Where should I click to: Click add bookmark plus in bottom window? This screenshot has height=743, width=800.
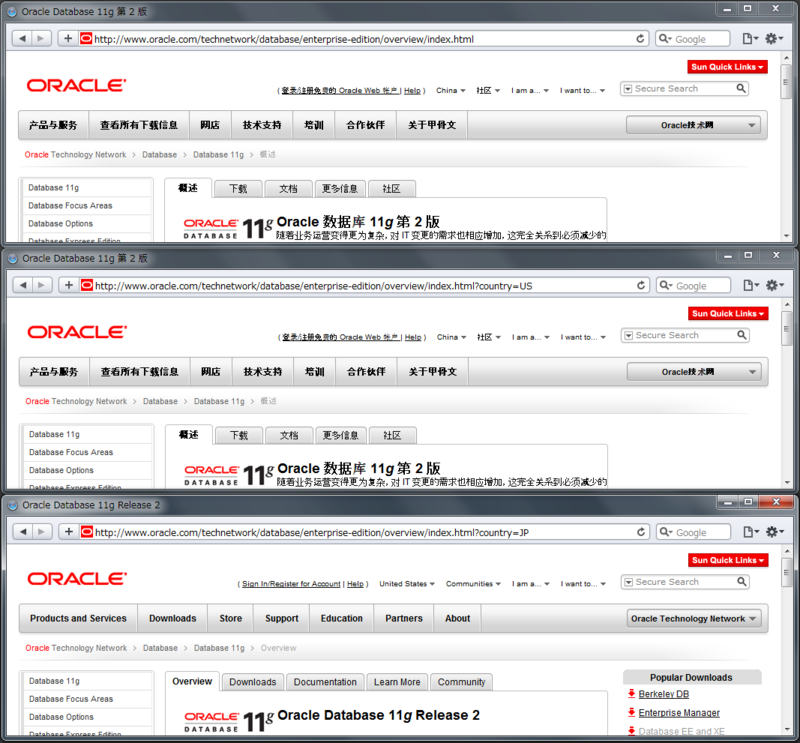point(69,532)
